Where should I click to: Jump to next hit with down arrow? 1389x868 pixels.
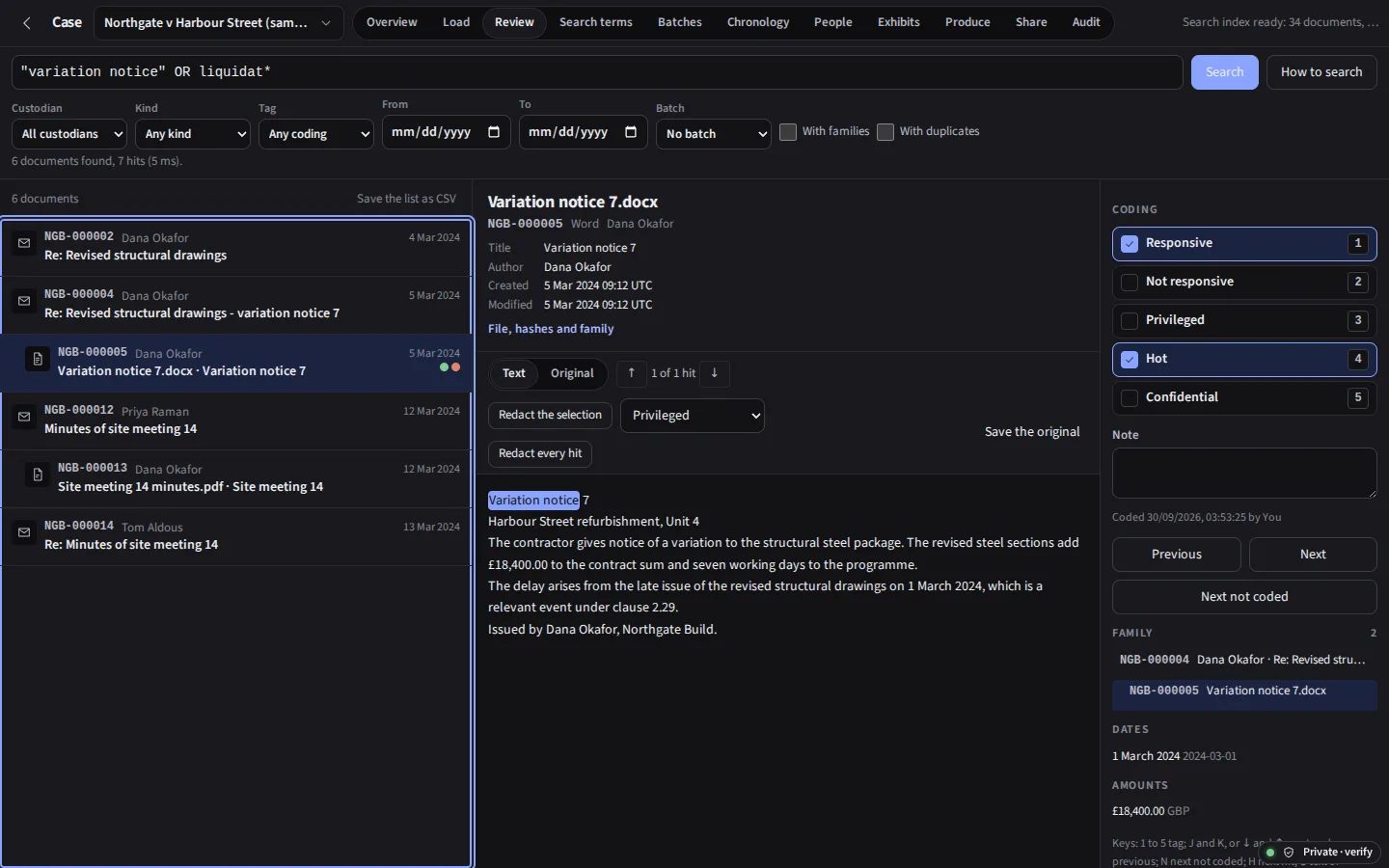714,373
